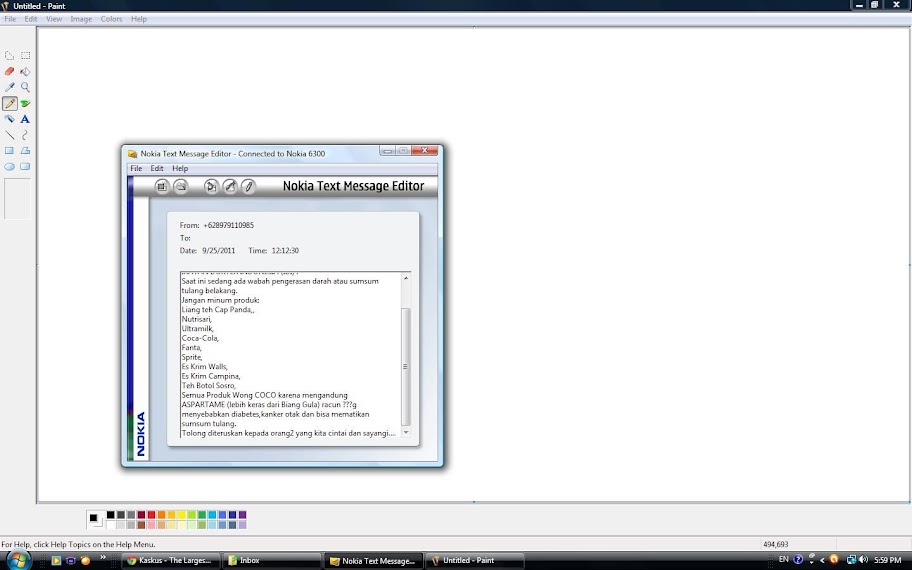Viewport: 912px width, 570px height.
Task: Open Paint's View menu
Action: pos(54,19)
